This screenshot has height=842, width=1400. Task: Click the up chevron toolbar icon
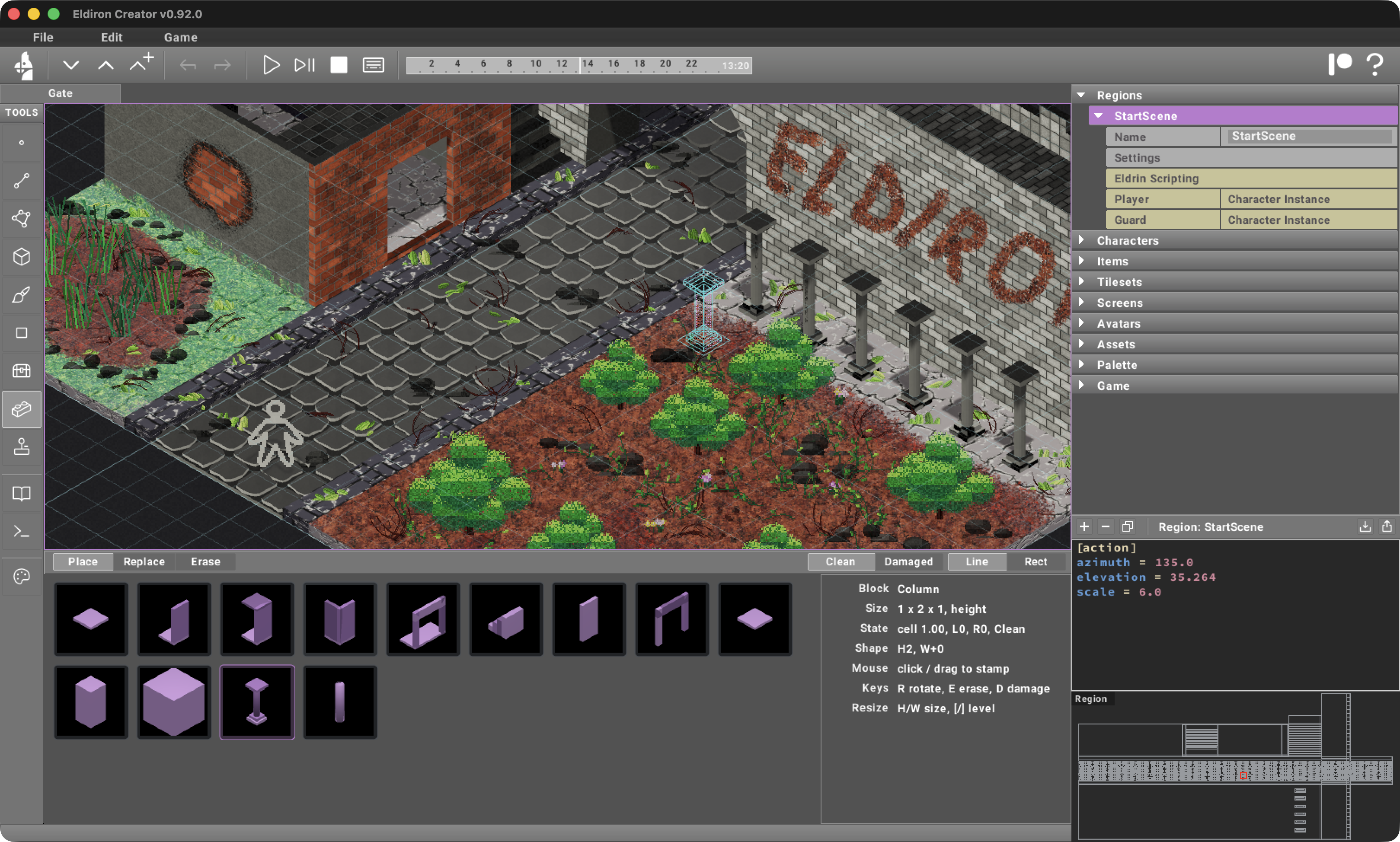[x=105, y=65]
